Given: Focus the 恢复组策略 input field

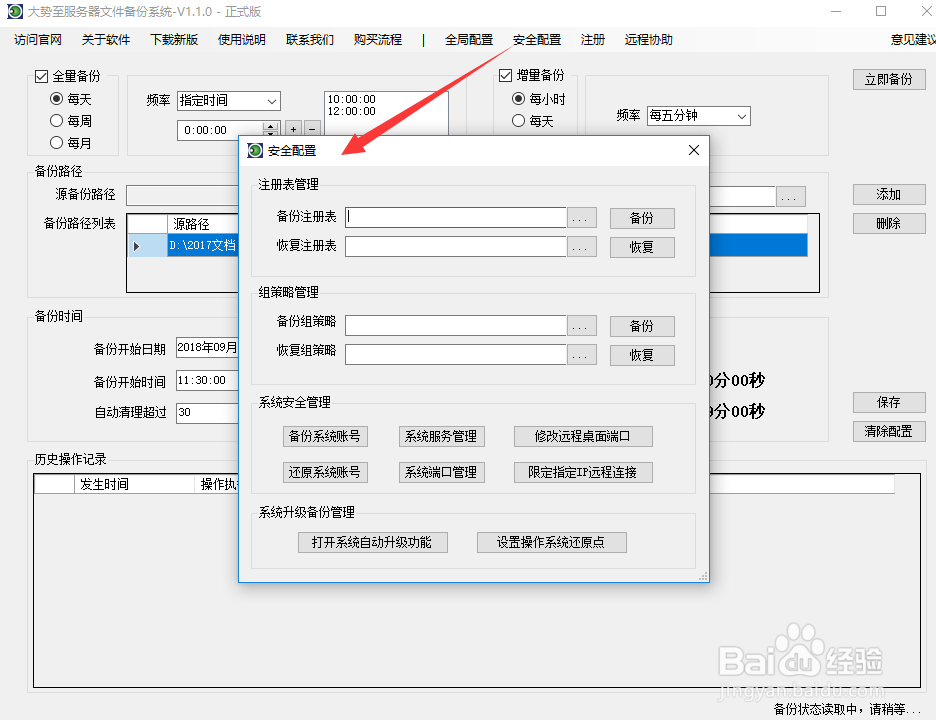Looking at the screenshot, I should pos(455,355).
